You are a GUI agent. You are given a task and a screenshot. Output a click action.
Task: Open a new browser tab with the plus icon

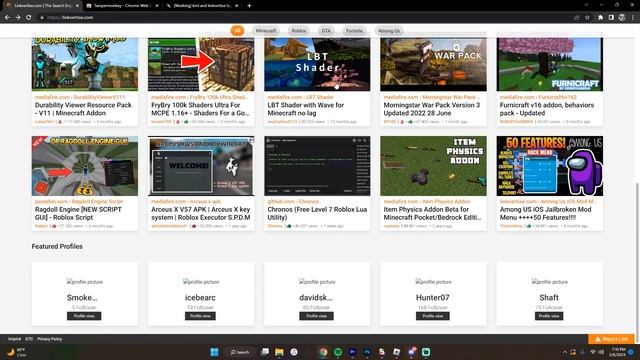click(249, 6)
